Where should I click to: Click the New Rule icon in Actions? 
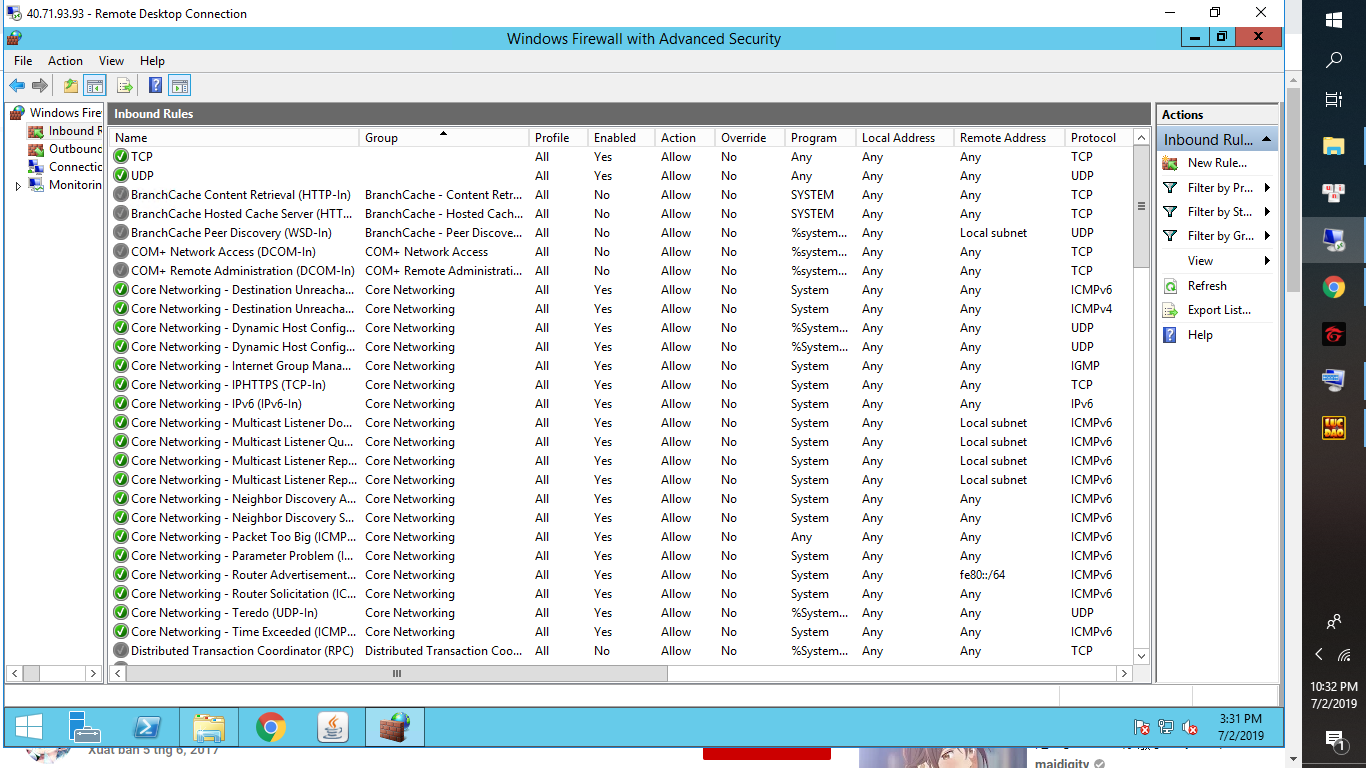(1170, 163)
